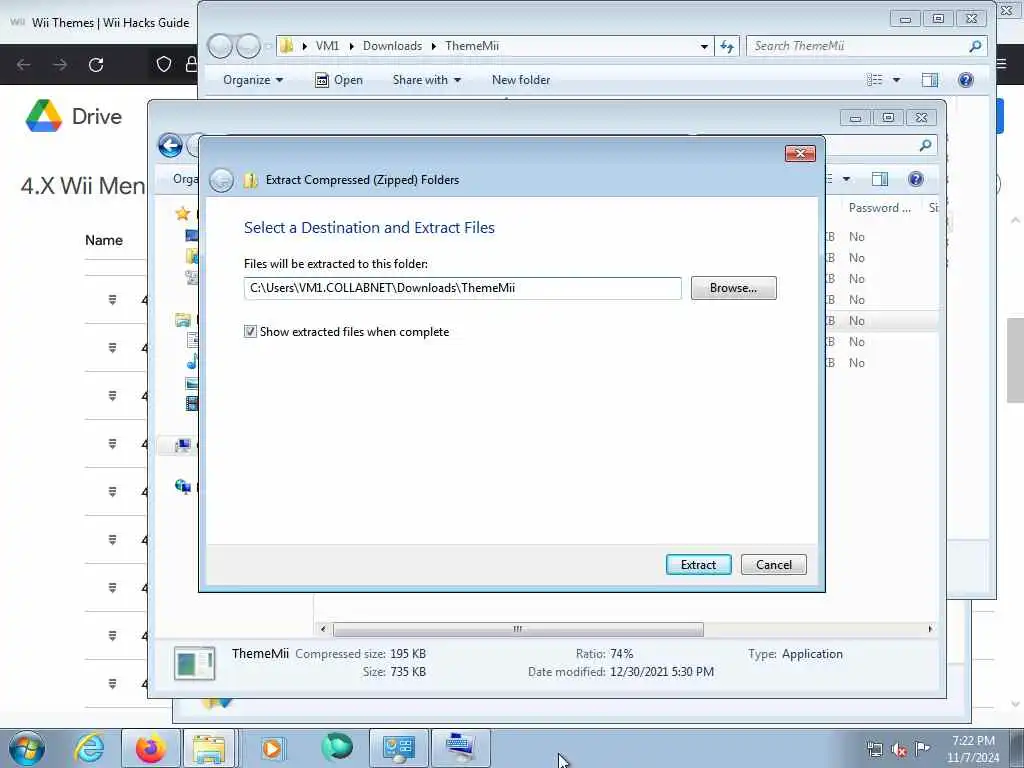
Task: Click the Libraries icon in navigation pane
Action: pos(183,320)
